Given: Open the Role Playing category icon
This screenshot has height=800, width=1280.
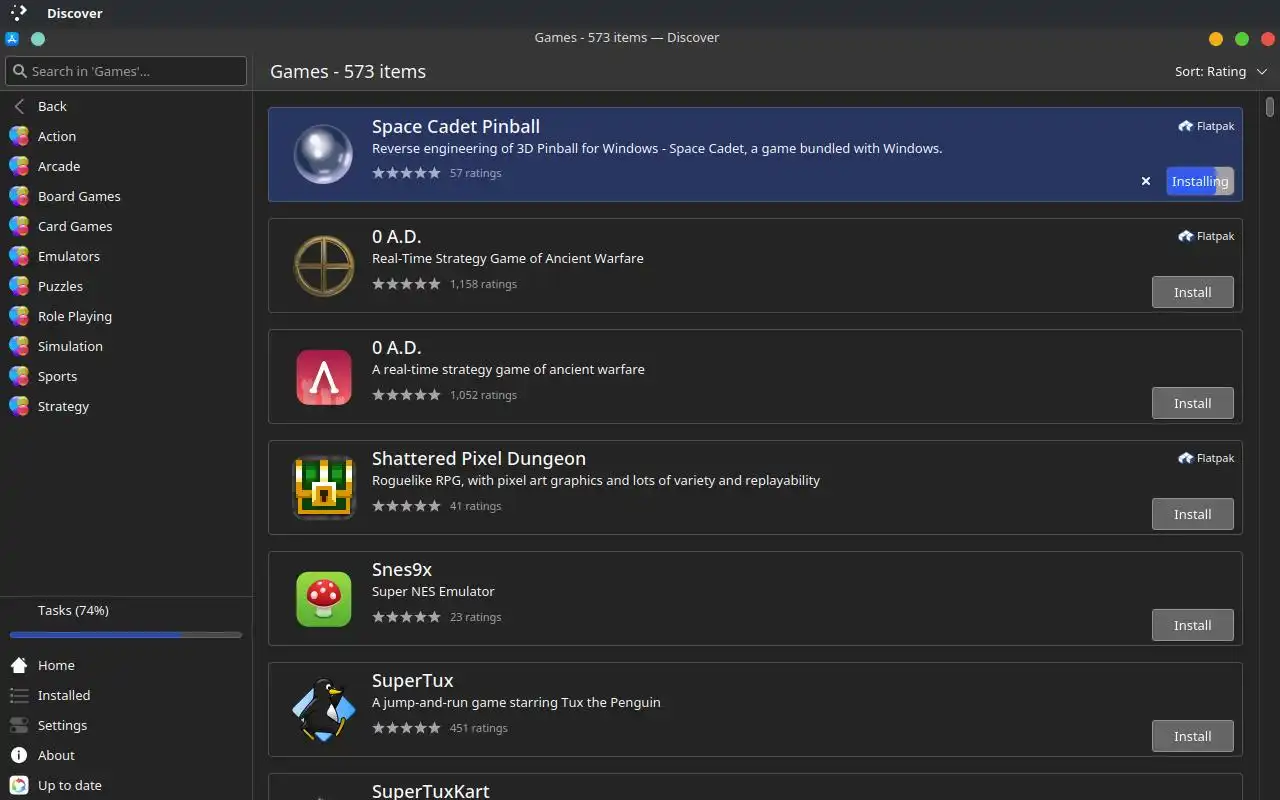Looking at the screenshot, I should pos(19,316).
